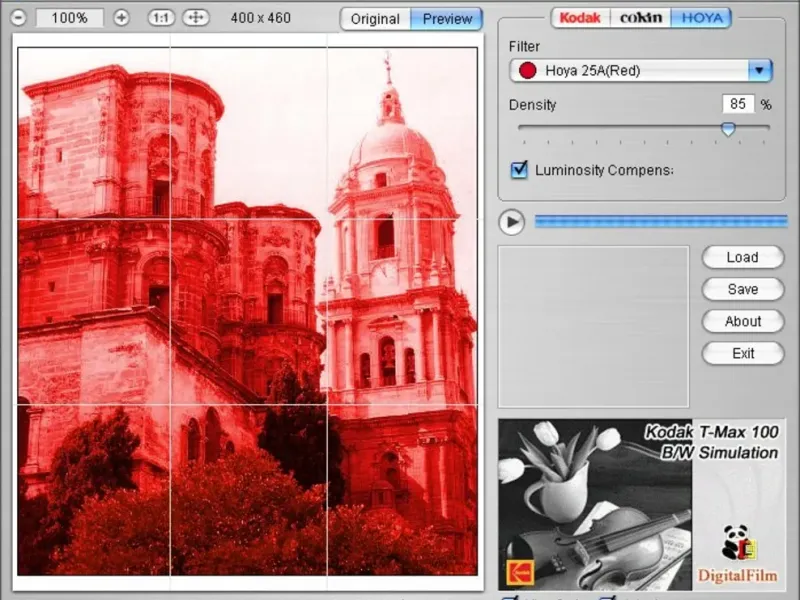Click the Density slider handle

pos(728,129)
